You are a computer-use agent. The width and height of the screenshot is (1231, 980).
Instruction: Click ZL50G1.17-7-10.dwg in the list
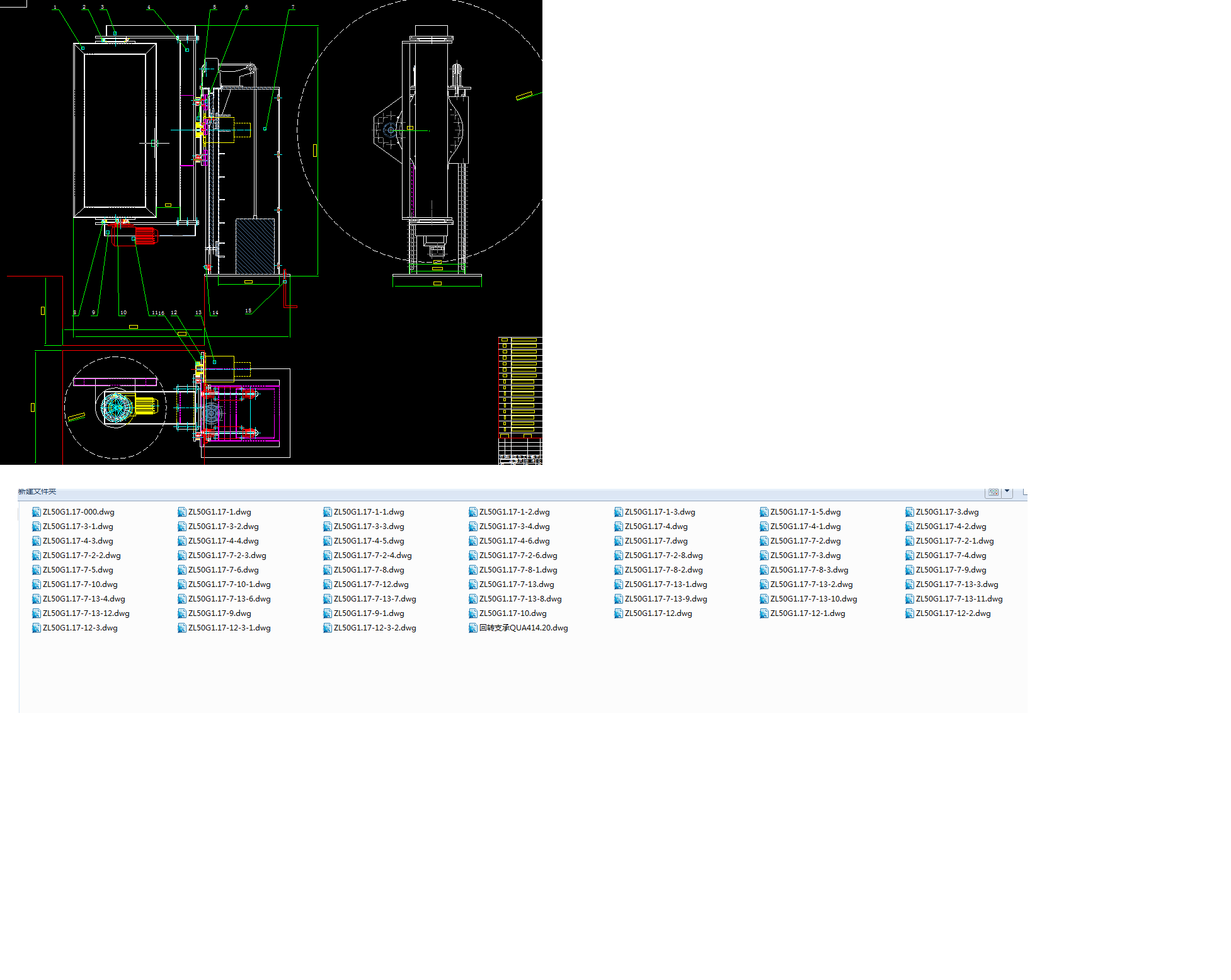point(80,584)
